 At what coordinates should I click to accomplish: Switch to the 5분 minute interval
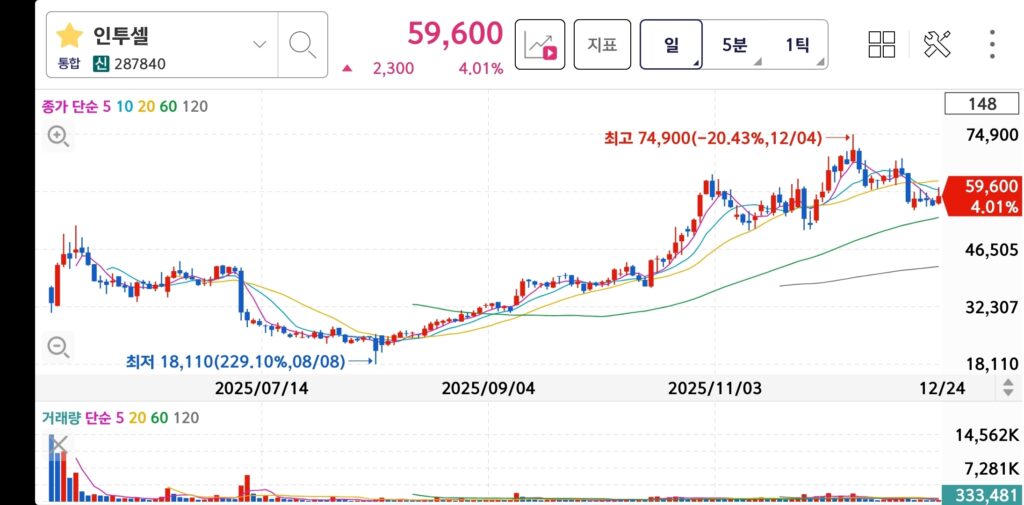(x=734, y=45)
